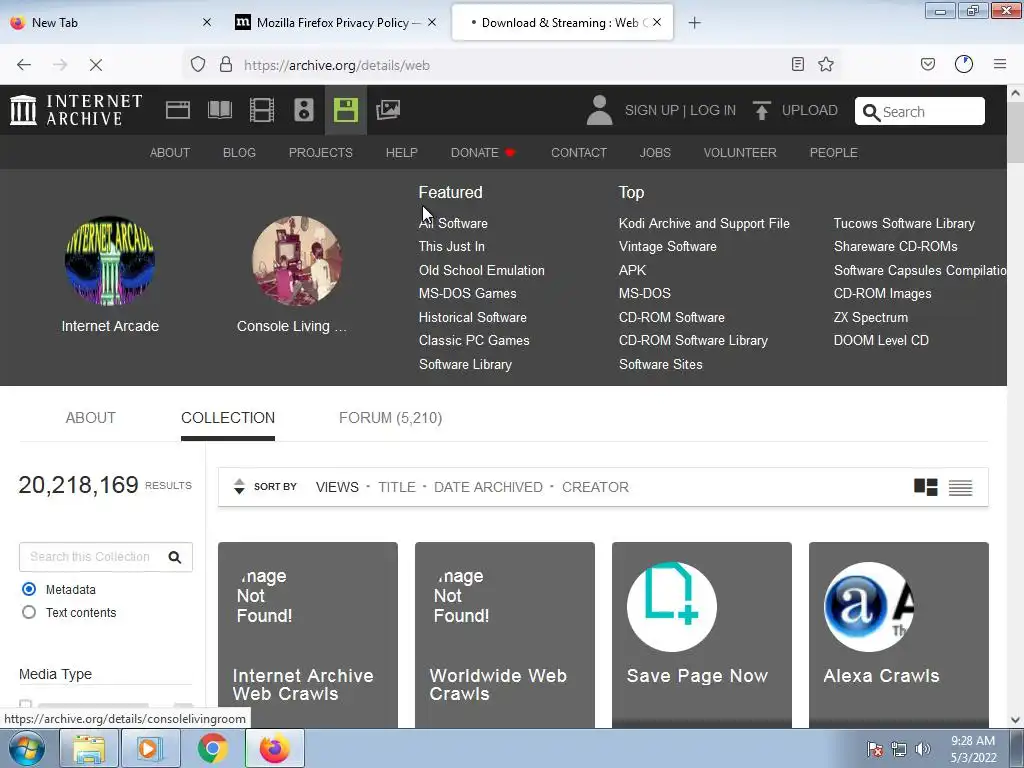Click the user avatar icon
This screenshot has height=768, width=1024.
coord(599,110)
